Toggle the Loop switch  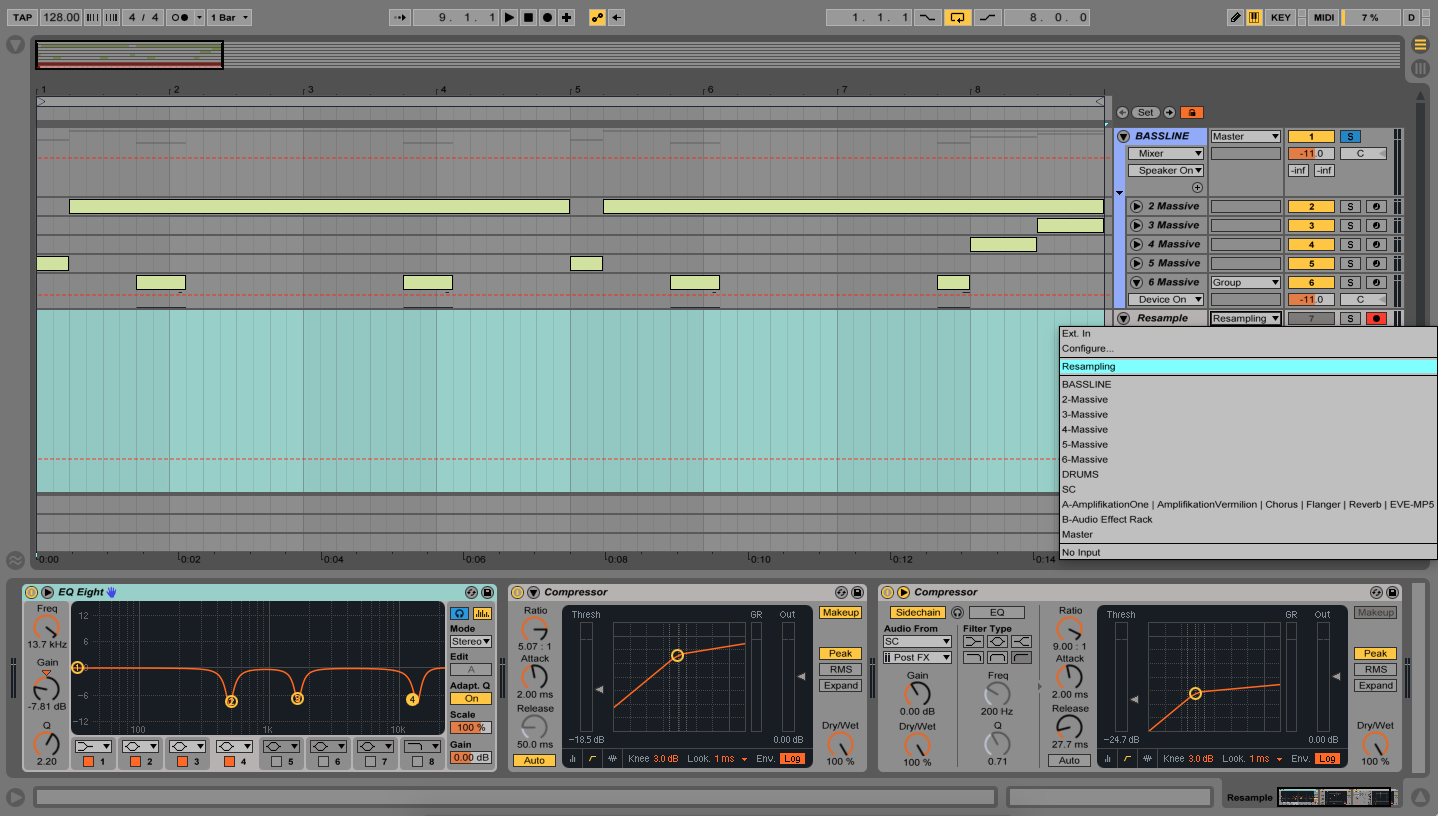click(958, 17)
